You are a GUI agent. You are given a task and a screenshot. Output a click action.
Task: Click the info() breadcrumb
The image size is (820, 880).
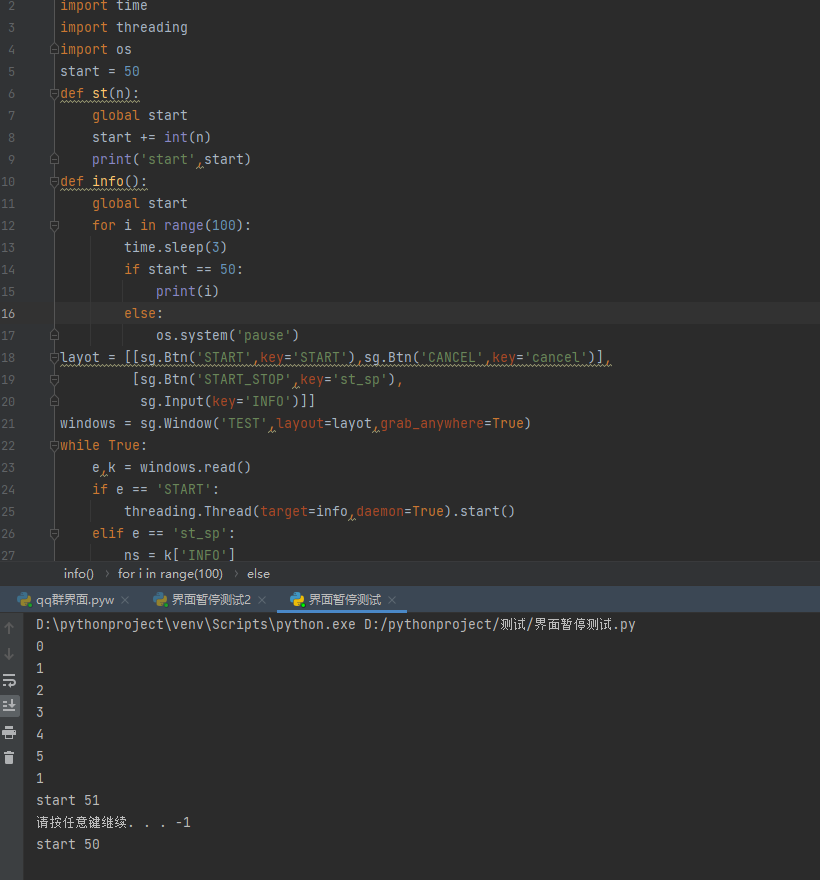pyautogui.click(x=79, y=574)
